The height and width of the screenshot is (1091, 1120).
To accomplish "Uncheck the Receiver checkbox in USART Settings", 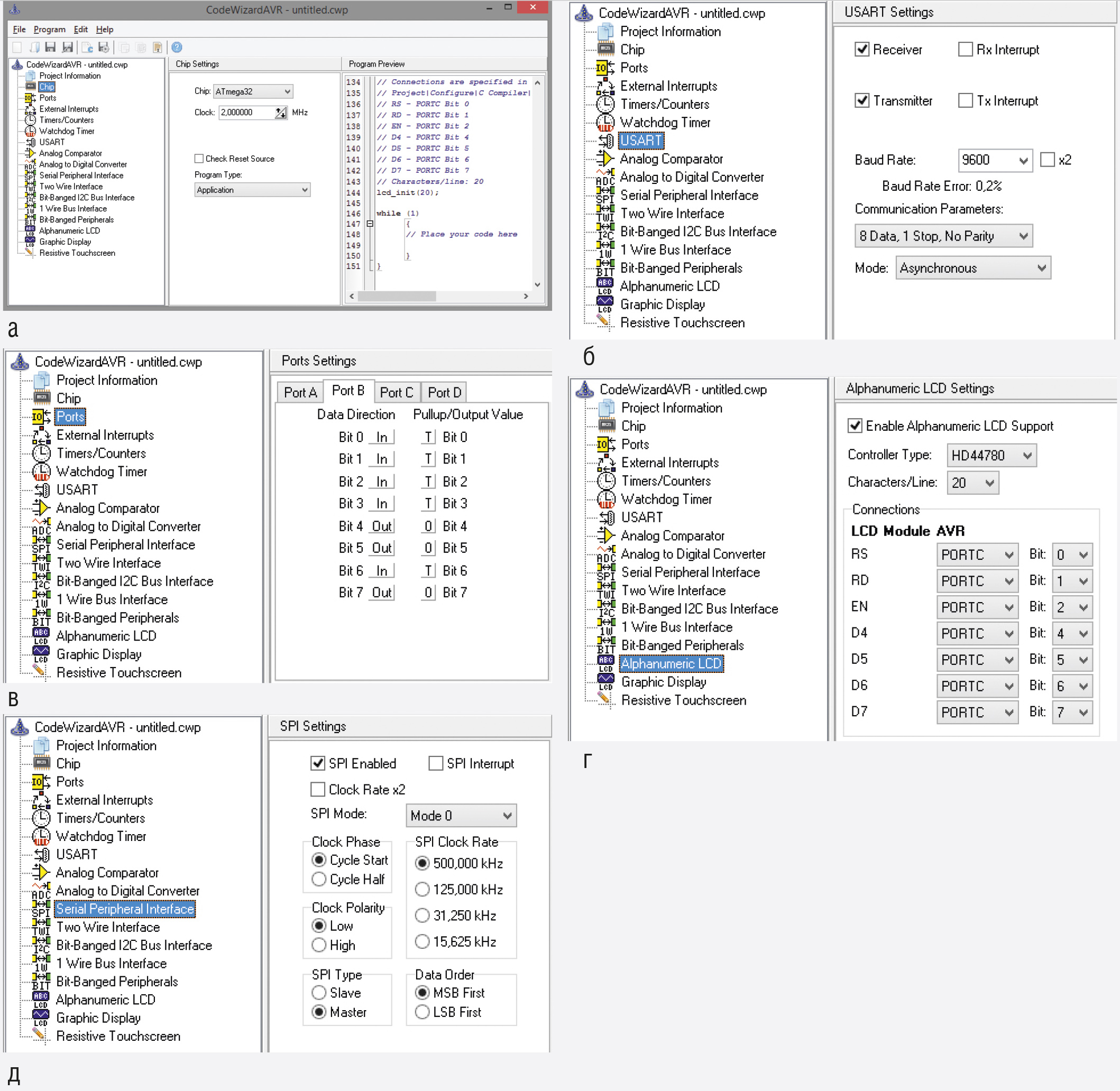I will click(x=861, y=49).
